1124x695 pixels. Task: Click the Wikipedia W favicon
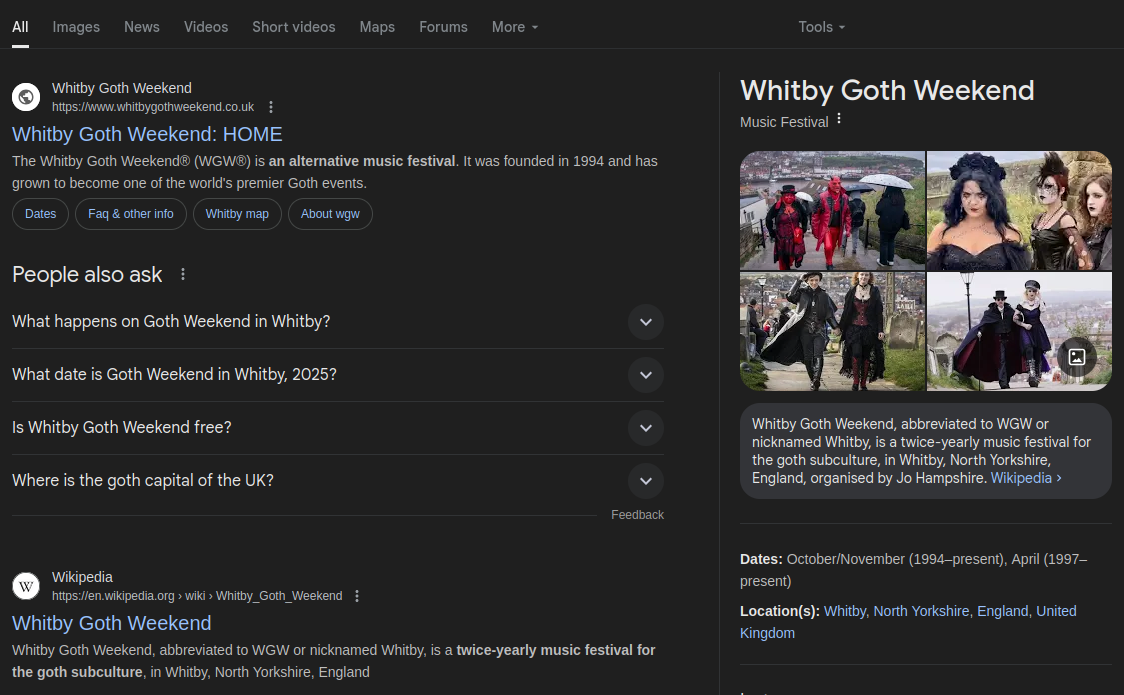pyautogui.click(x=26, y=586)
